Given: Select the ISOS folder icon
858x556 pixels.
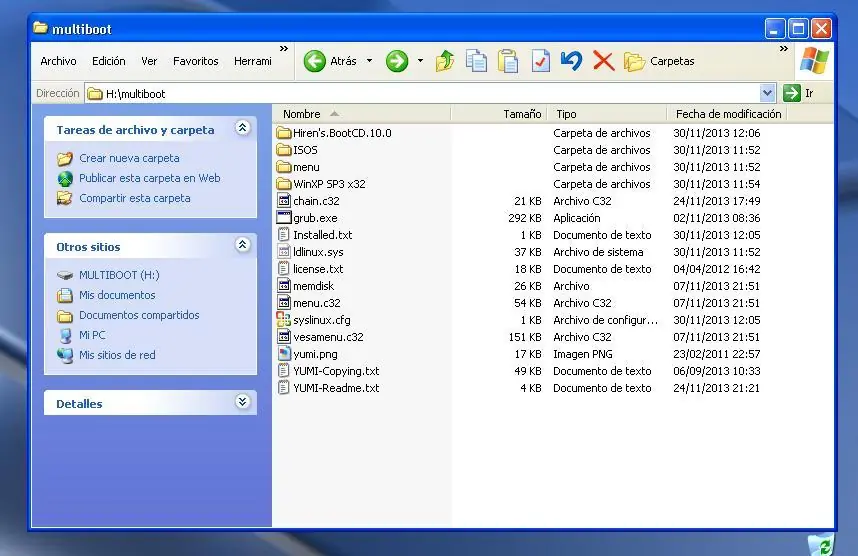Looking at the screenshot, I should [x=283, y=150].
